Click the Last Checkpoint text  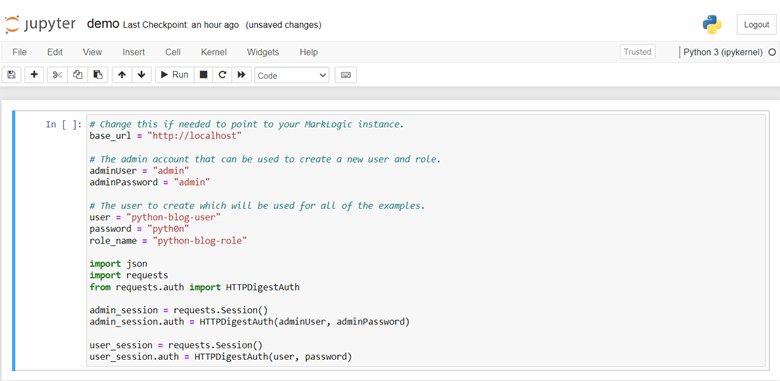(181, 25)
